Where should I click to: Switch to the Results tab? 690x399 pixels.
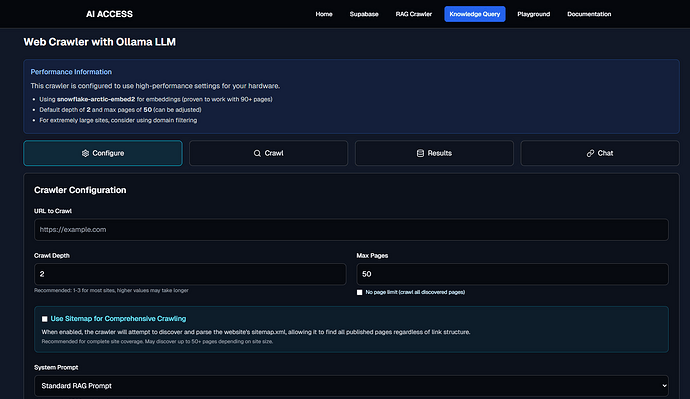point(434,153)
